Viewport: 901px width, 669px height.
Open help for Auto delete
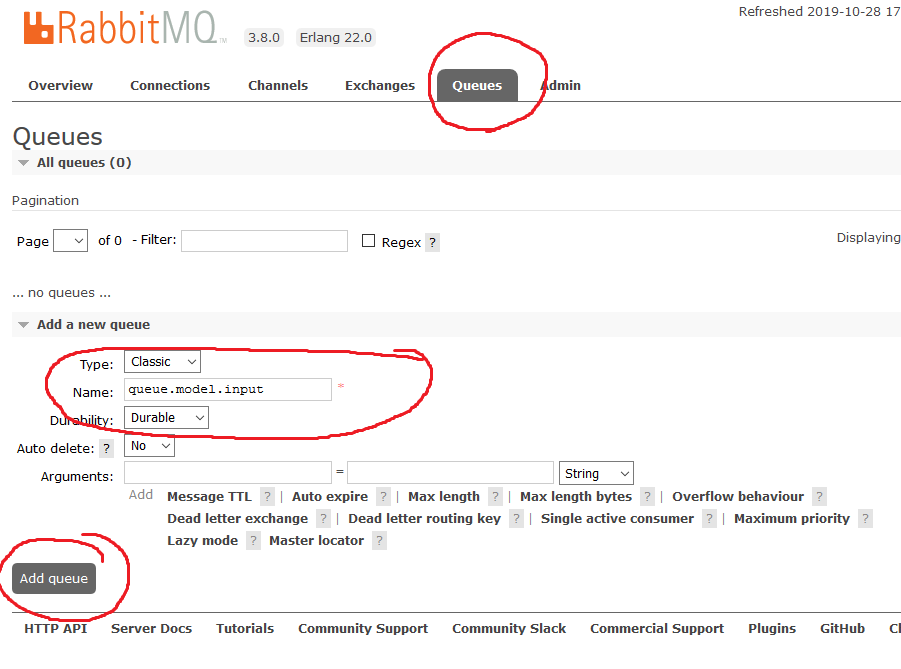click(106, 448)
